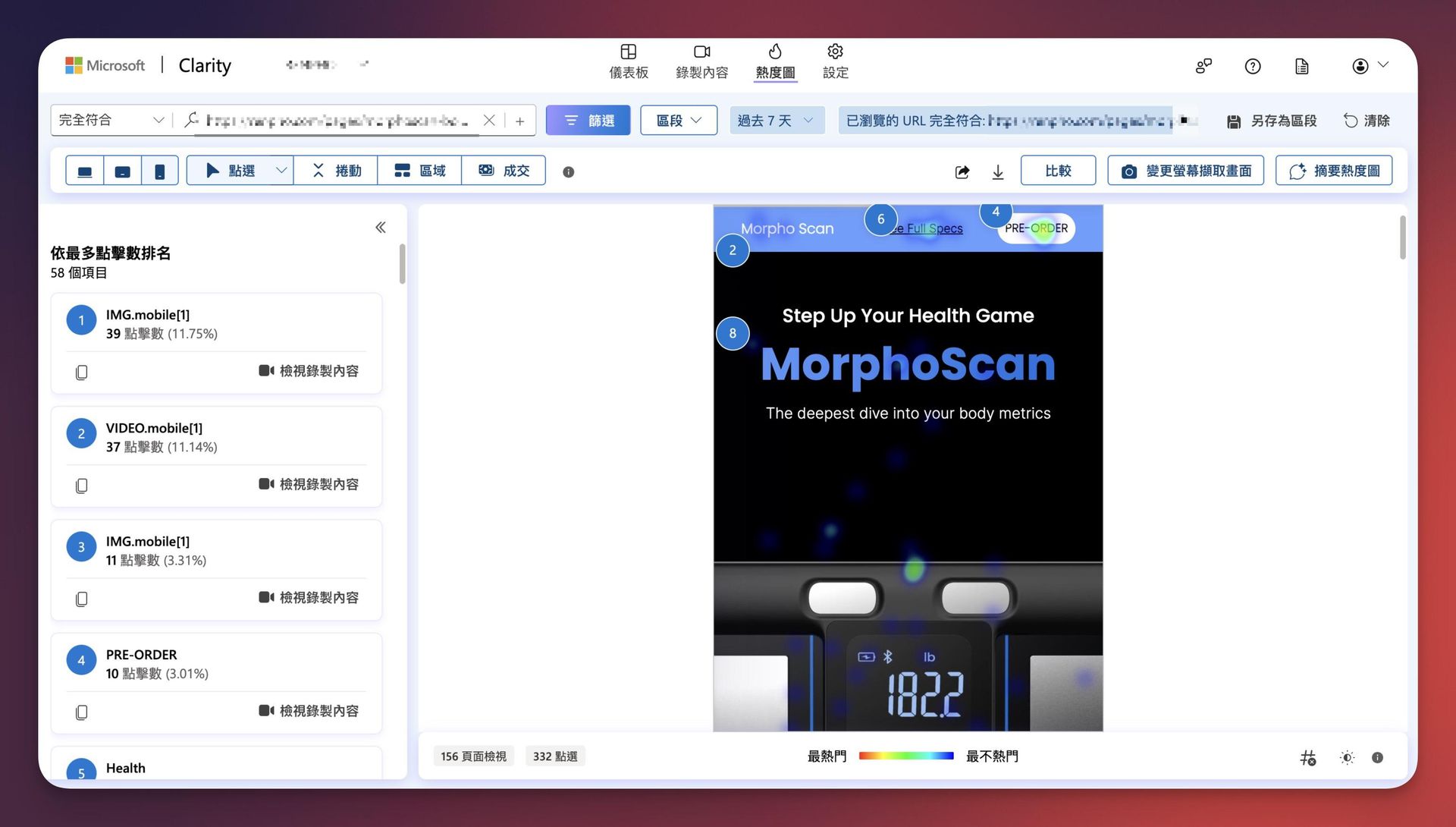Expand the 區段 segments dropdown
This screenshot has width=1456, height=827.
[x=678, y=121]
